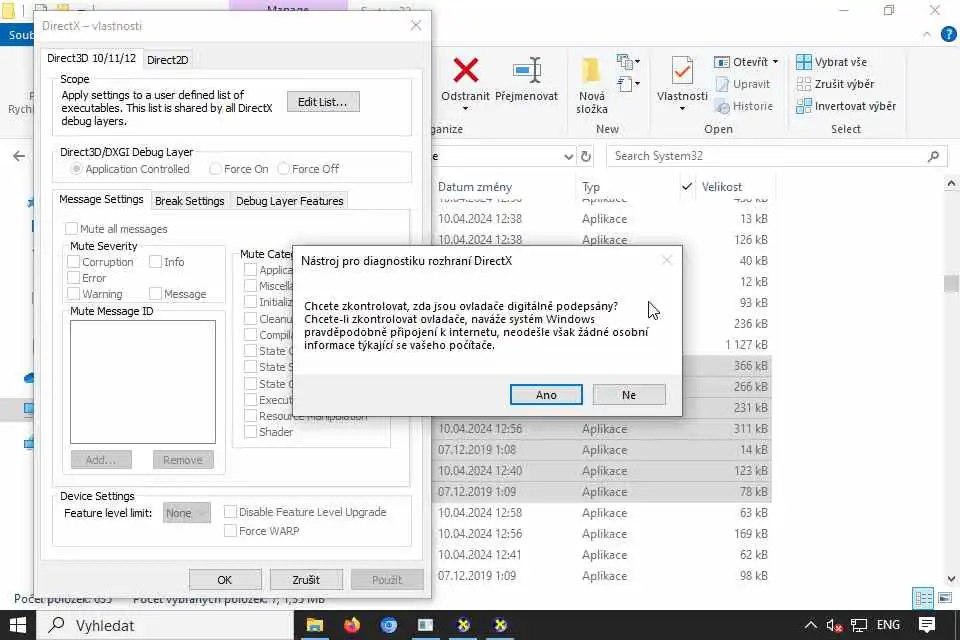Open File Explorer from the taskbar
The height and width of the screenshot is (640, 960).
[315, 625]
